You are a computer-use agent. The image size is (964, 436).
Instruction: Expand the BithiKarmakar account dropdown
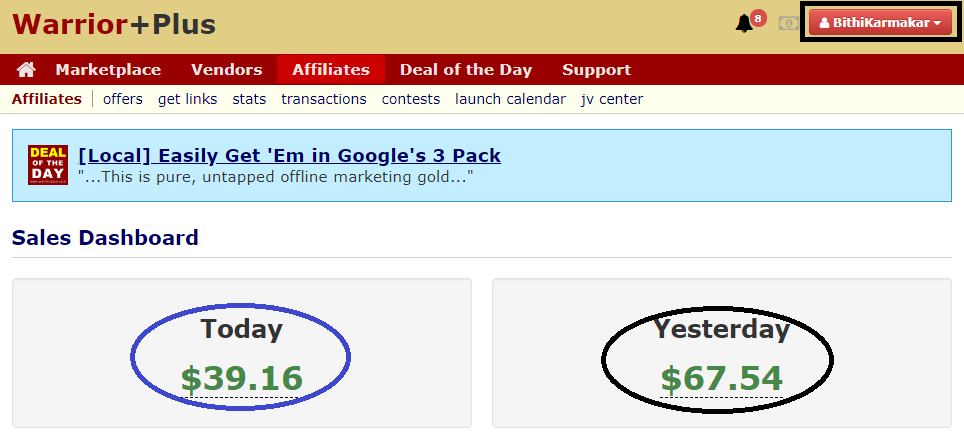click(x=880, y=23)
